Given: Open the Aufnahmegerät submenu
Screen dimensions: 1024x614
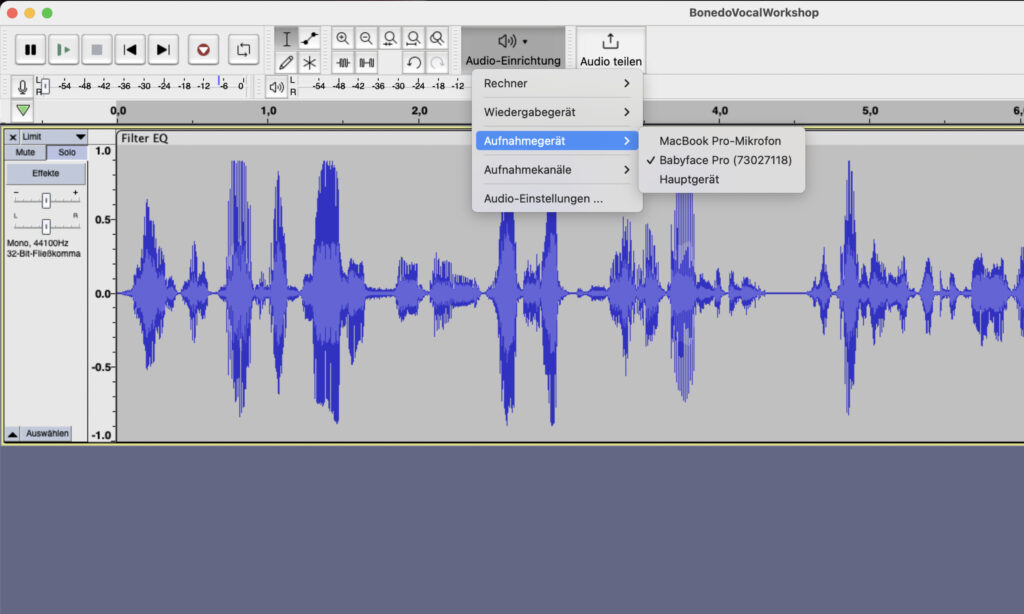Looking at the screenshot, I should pos(557,141).
